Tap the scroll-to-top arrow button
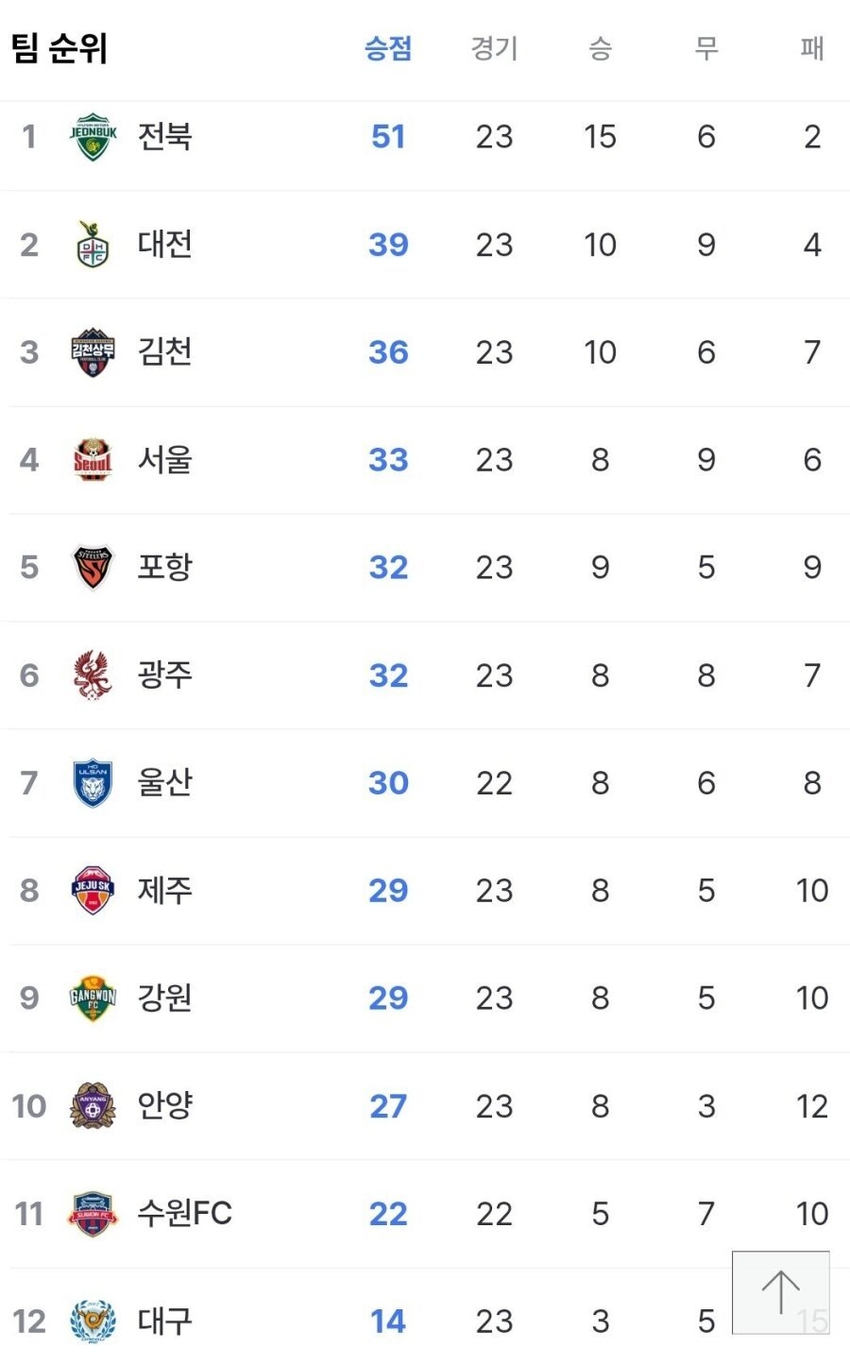The width and height of the screenshot is (850, 1365). click(781, 1292)
